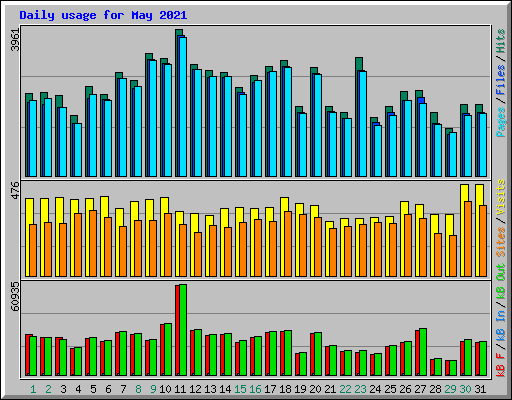Click day 6 on the x-axis
Viewport: 512px width, 400px height.
coord(108,389)
